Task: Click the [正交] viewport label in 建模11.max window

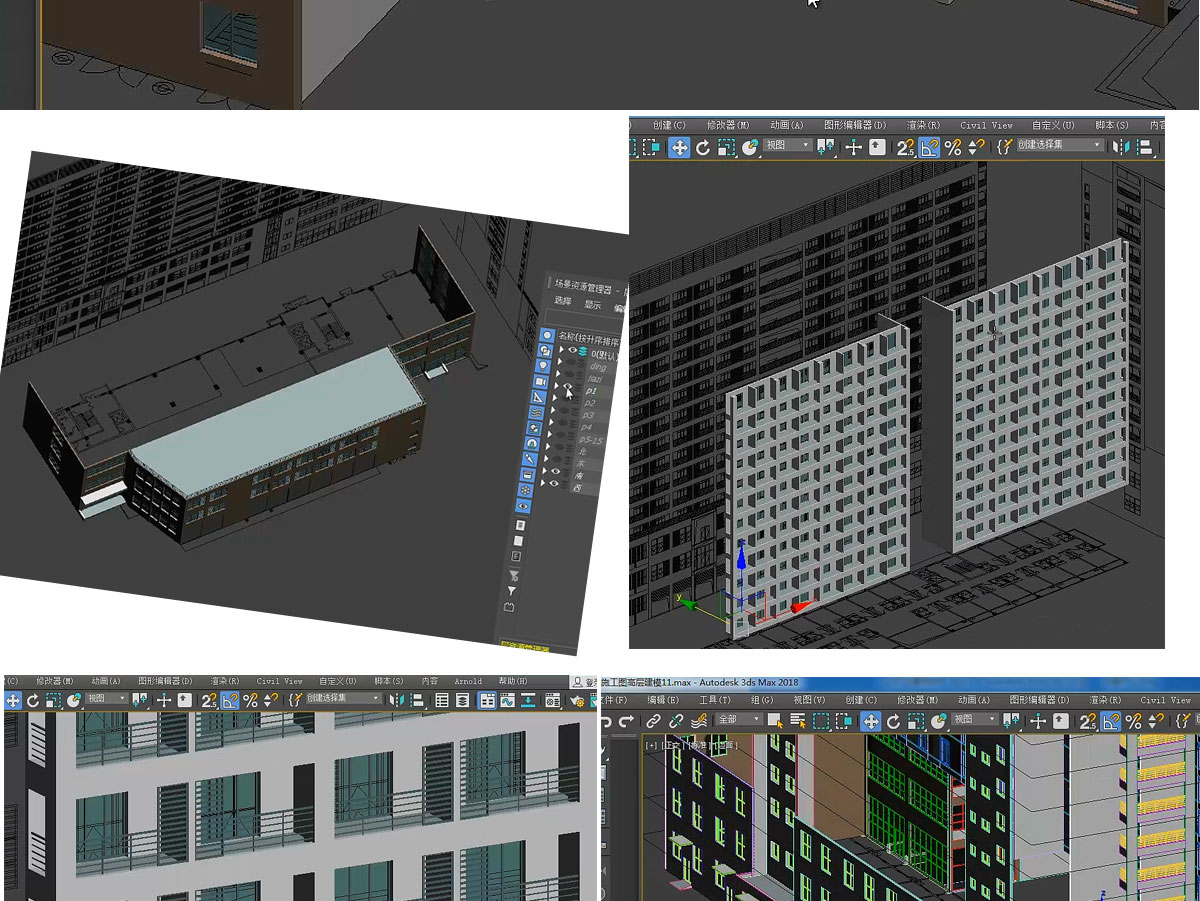Action: (671, 745)
